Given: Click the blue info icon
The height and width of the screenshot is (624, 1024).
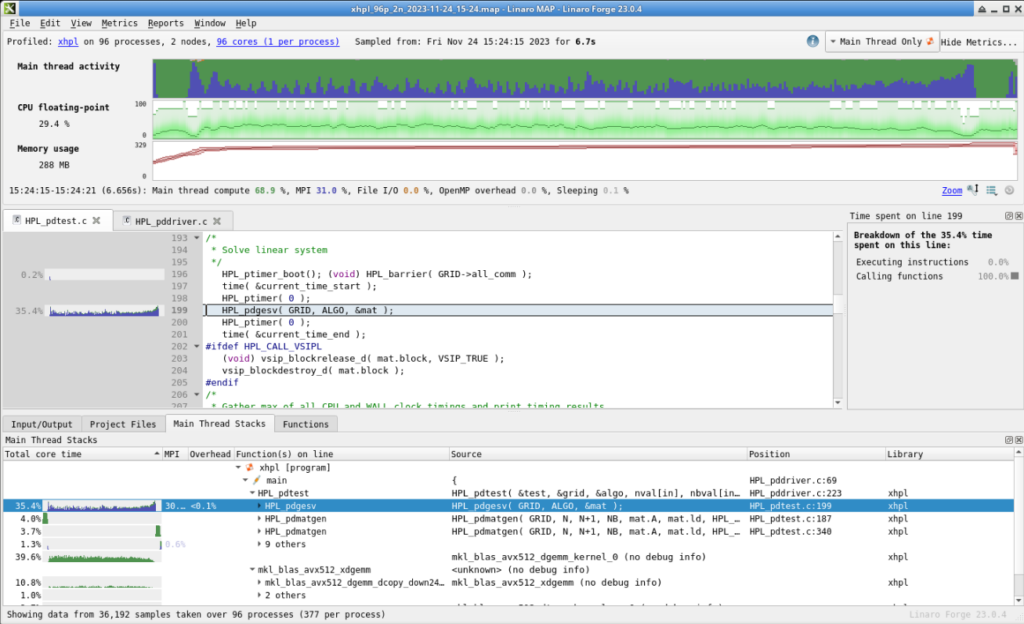Looking at the screenshot, I should (812, 41).
